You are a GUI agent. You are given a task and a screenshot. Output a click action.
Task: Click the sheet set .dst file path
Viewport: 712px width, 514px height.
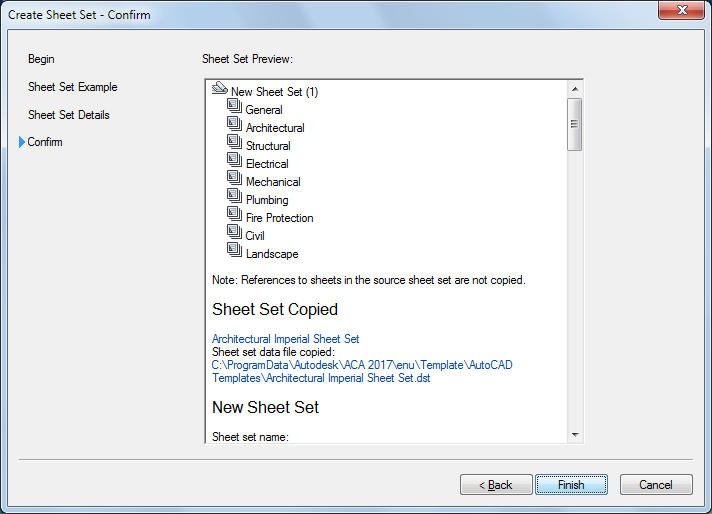point(361,372)
